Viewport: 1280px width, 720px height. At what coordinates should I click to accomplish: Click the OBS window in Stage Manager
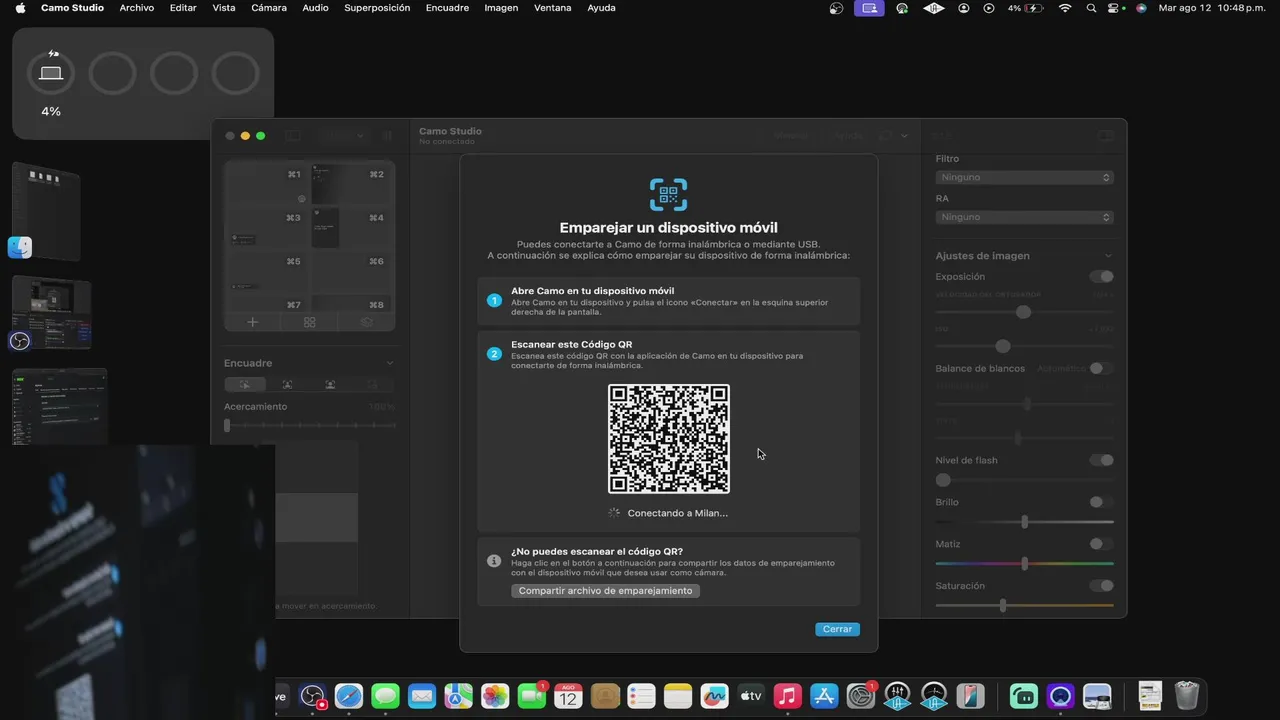52,312
